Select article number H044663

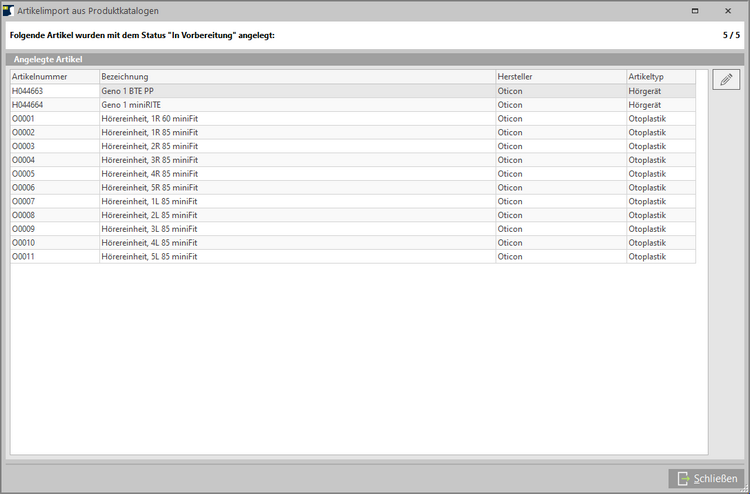coord(27,91)
